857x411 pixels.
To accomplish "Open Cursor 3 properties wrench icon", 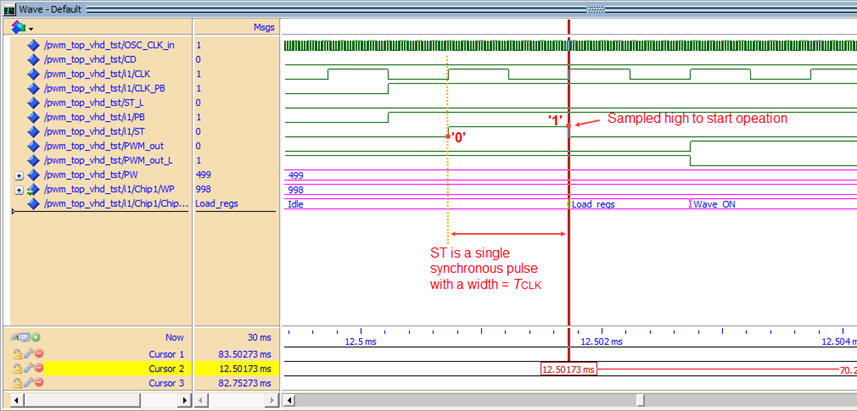I will 28,382.
